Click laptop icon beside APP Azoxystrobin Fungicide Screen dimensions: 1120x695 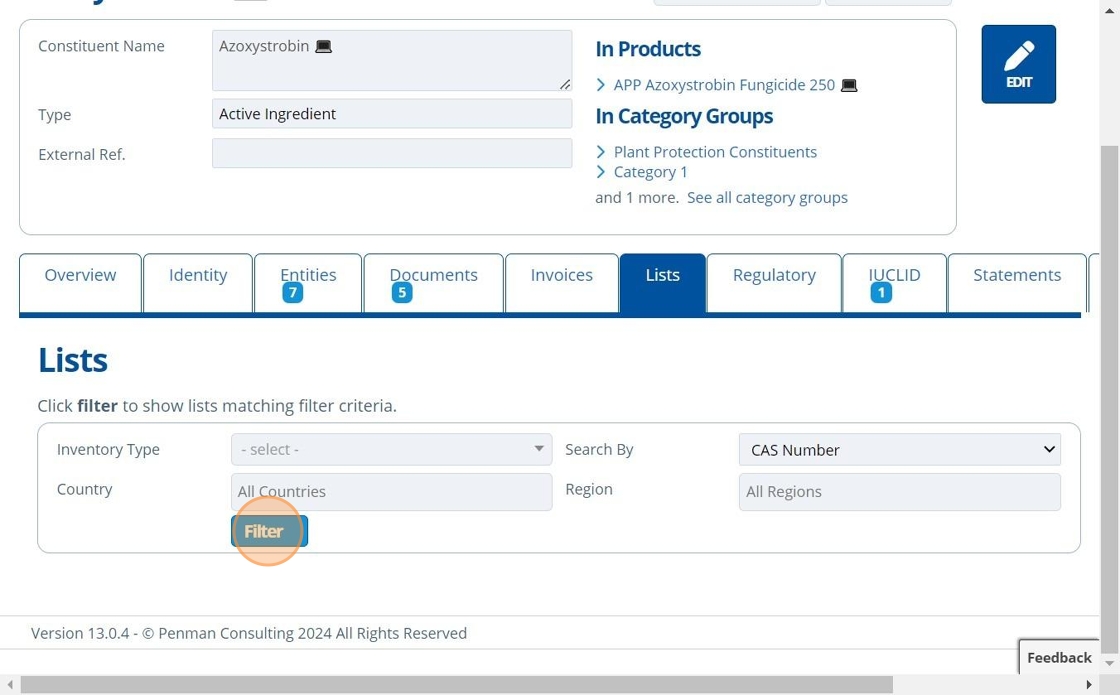[849, 86]
